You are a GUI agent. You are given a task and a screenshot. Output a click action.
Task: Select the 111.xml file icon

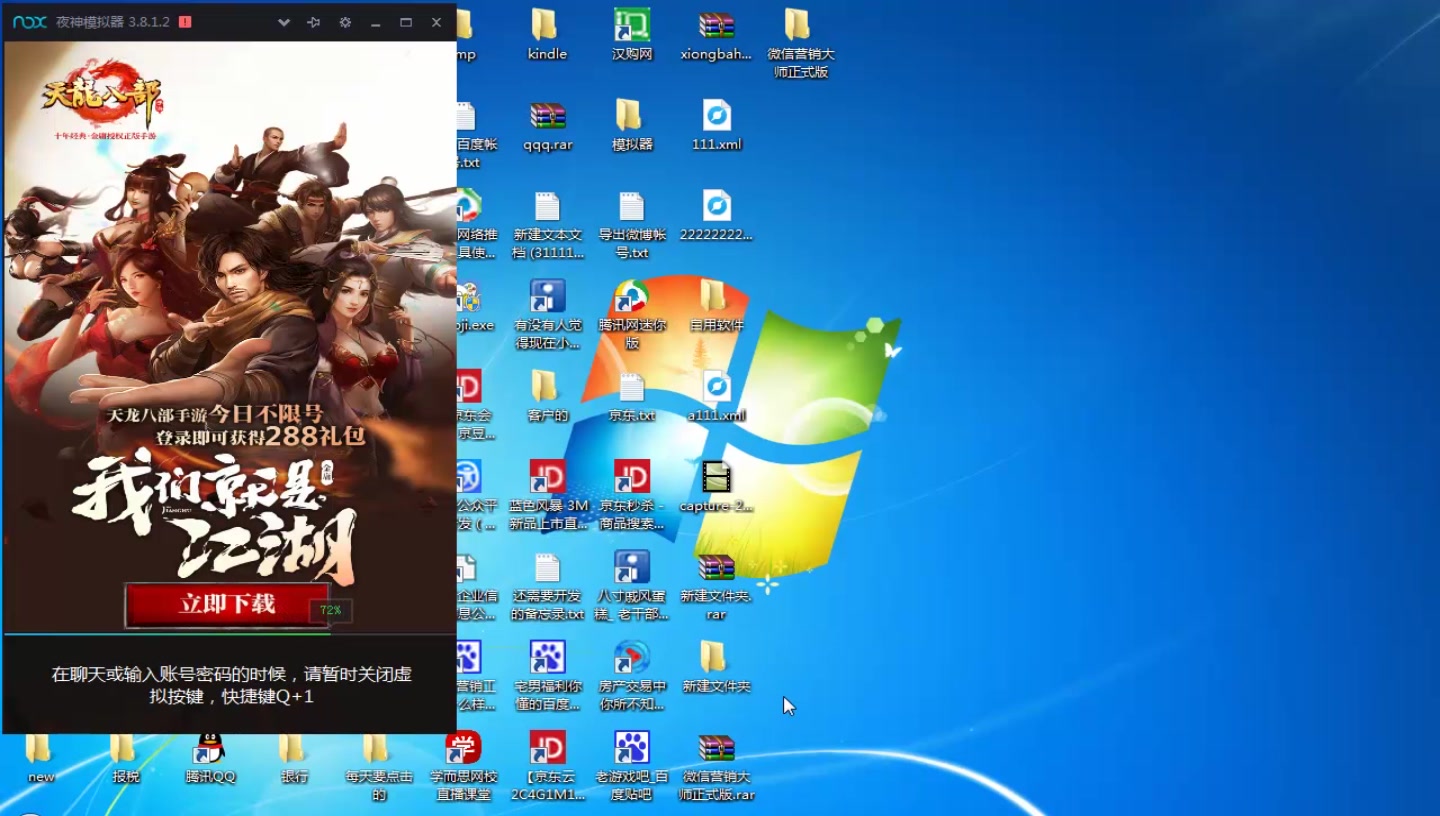717,125
